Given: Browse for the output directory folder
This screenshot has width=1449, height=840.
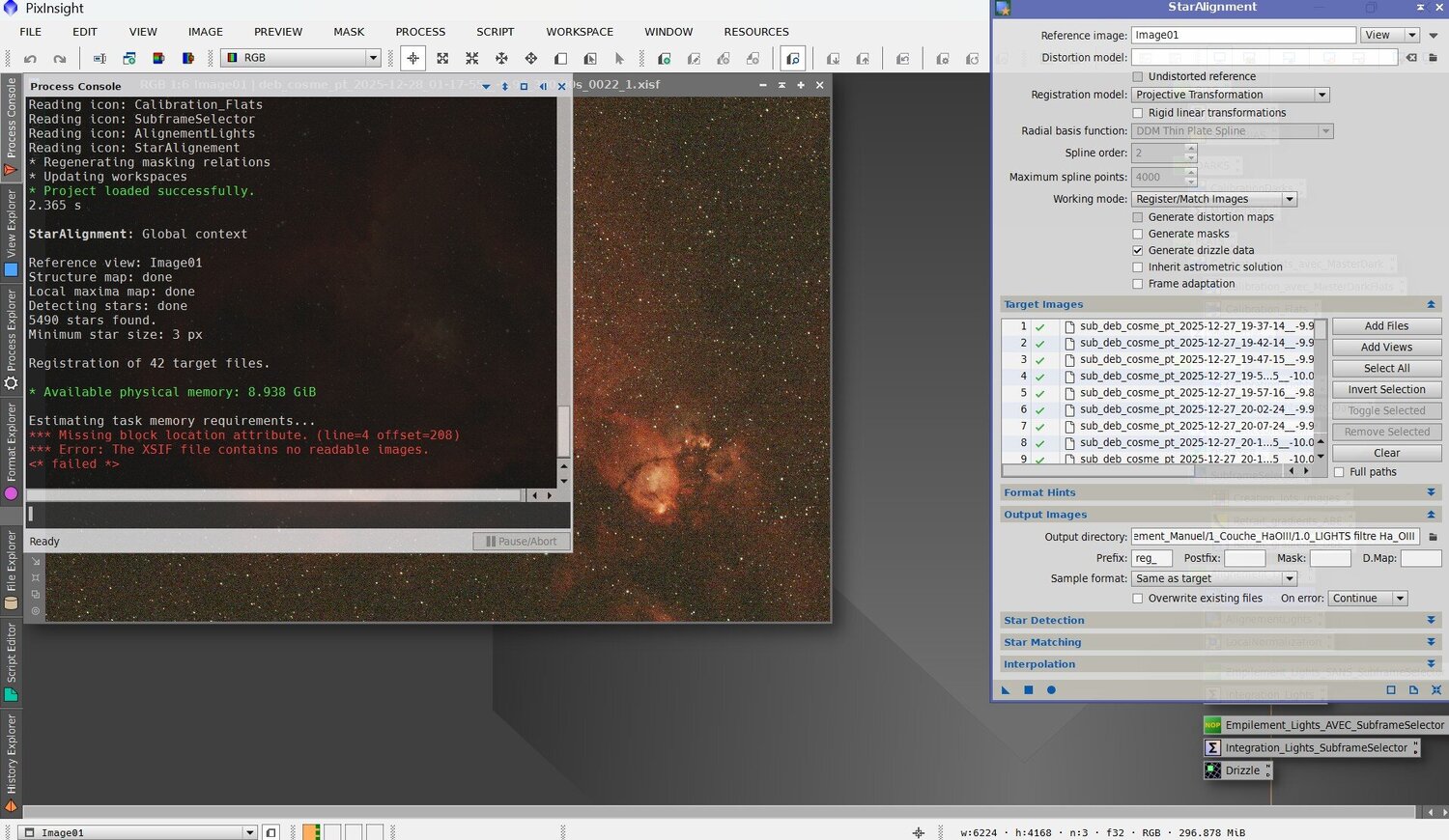Looking at the screenshot, I should pos(1433,537).
